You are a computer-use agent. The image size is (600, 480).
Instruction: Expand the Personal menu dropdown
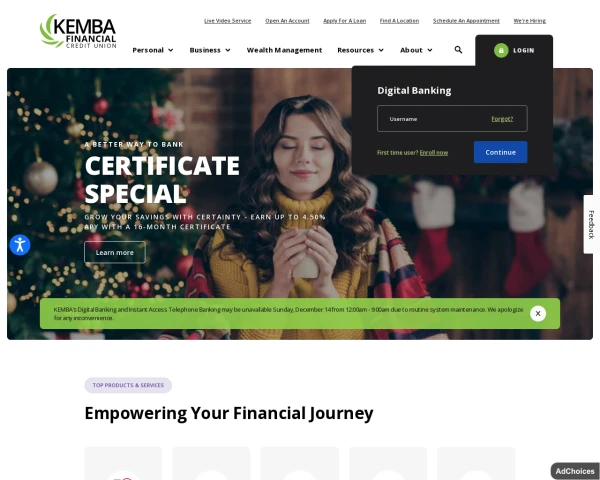point(153,50)
